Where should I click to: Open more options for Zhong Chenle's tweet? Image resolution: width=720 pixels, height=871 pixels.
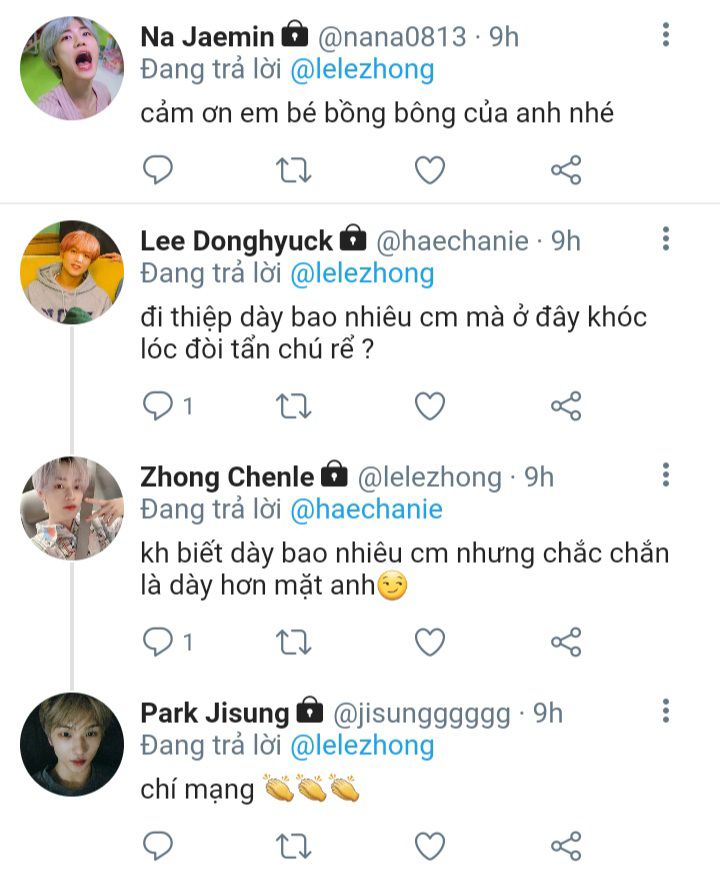coord(666,475)
